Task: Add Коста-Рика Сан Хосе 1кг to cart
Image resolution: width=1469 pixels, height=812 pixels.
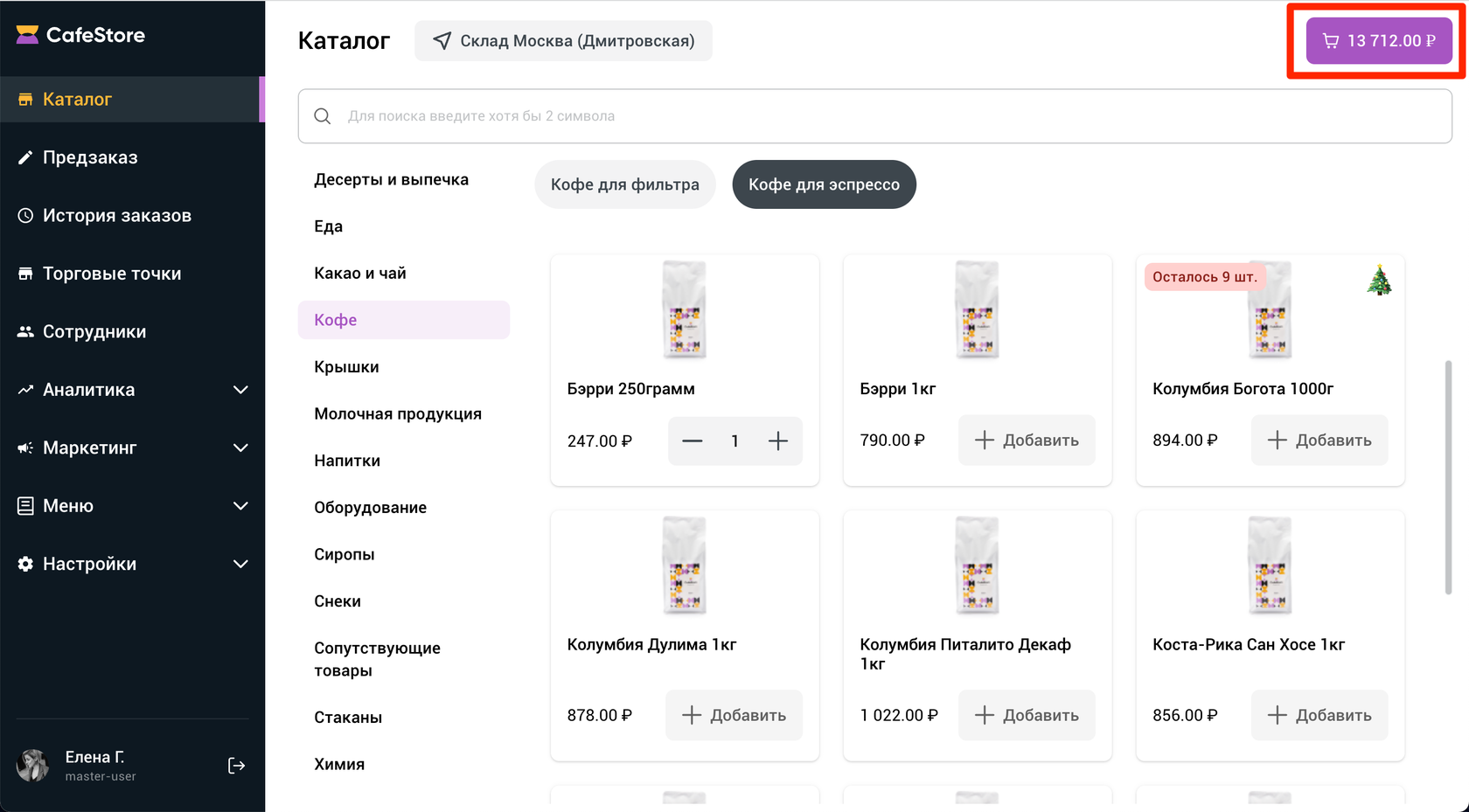Action: 1319,715
